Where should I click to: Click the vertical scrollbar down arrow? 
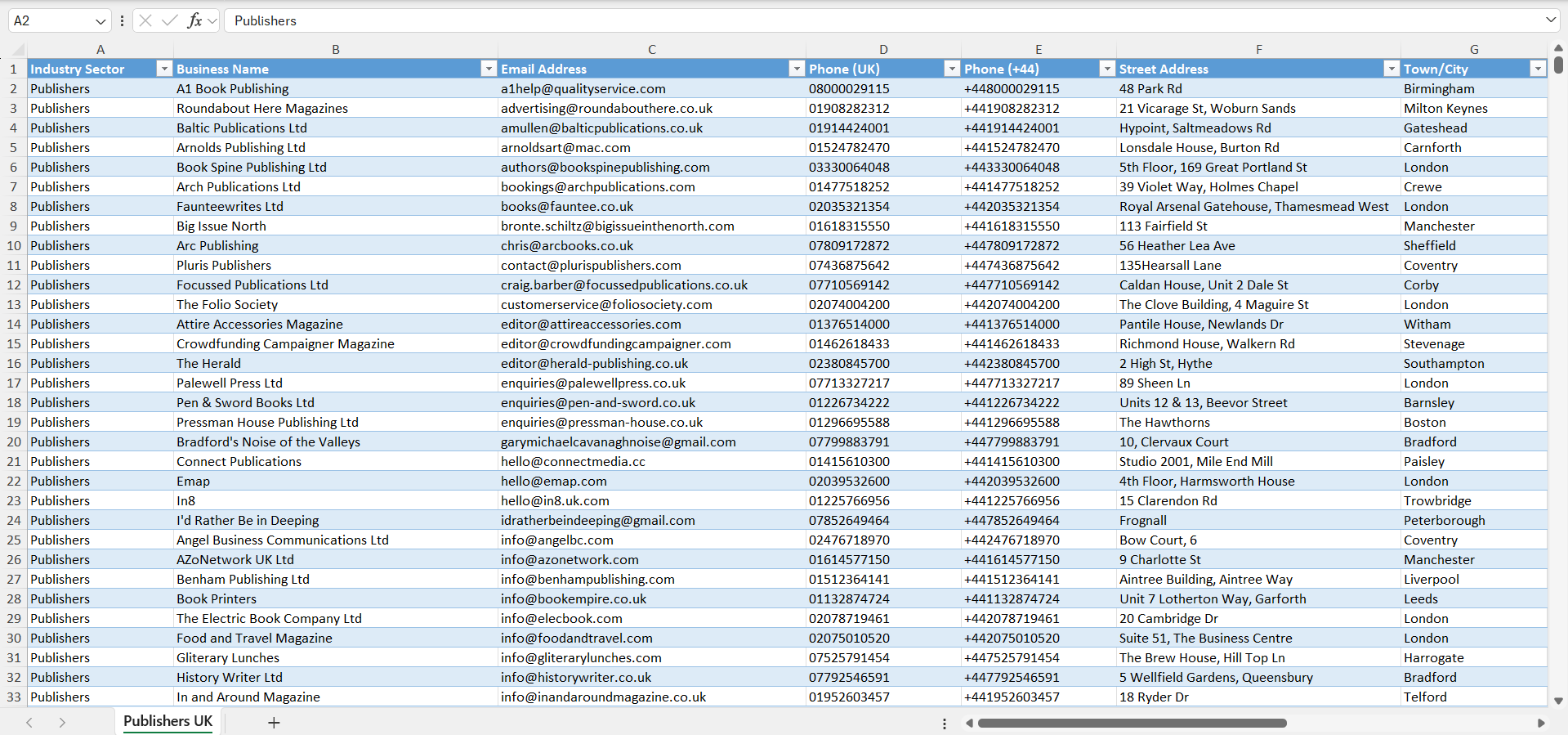click(x=1558, y=701)
